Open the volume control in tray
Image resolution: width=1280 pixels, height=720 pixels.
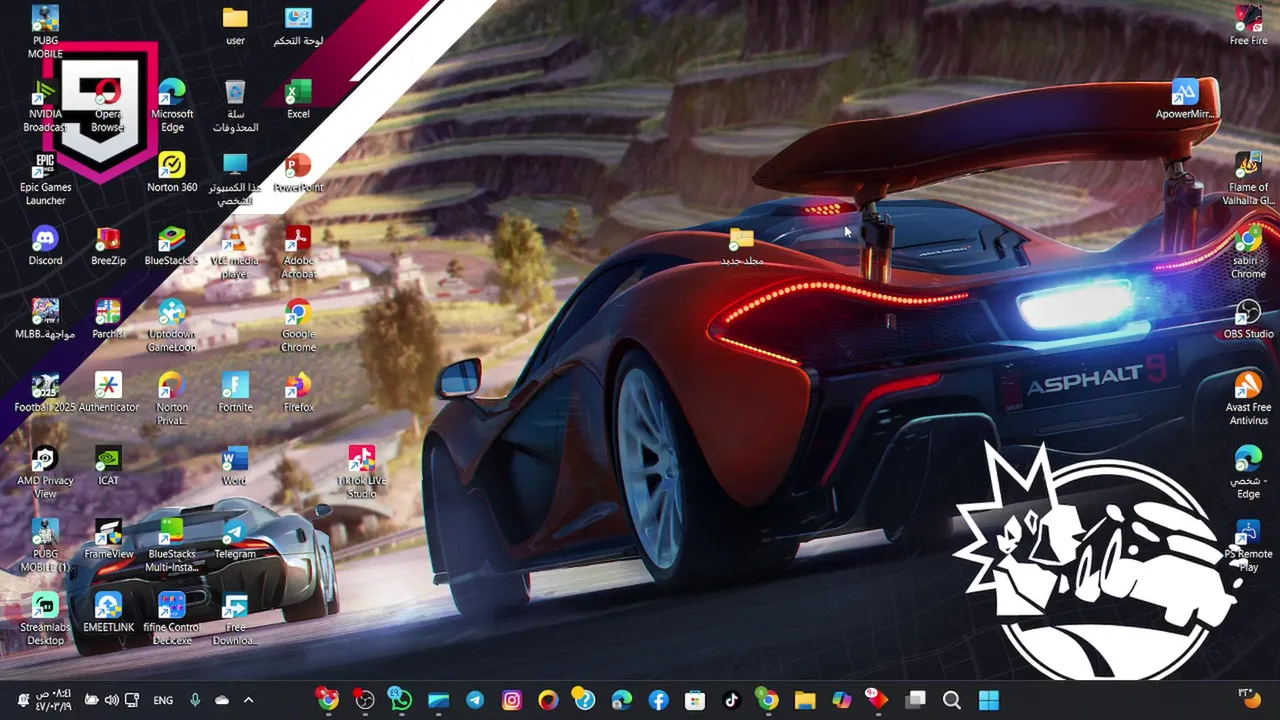[111, 700]
